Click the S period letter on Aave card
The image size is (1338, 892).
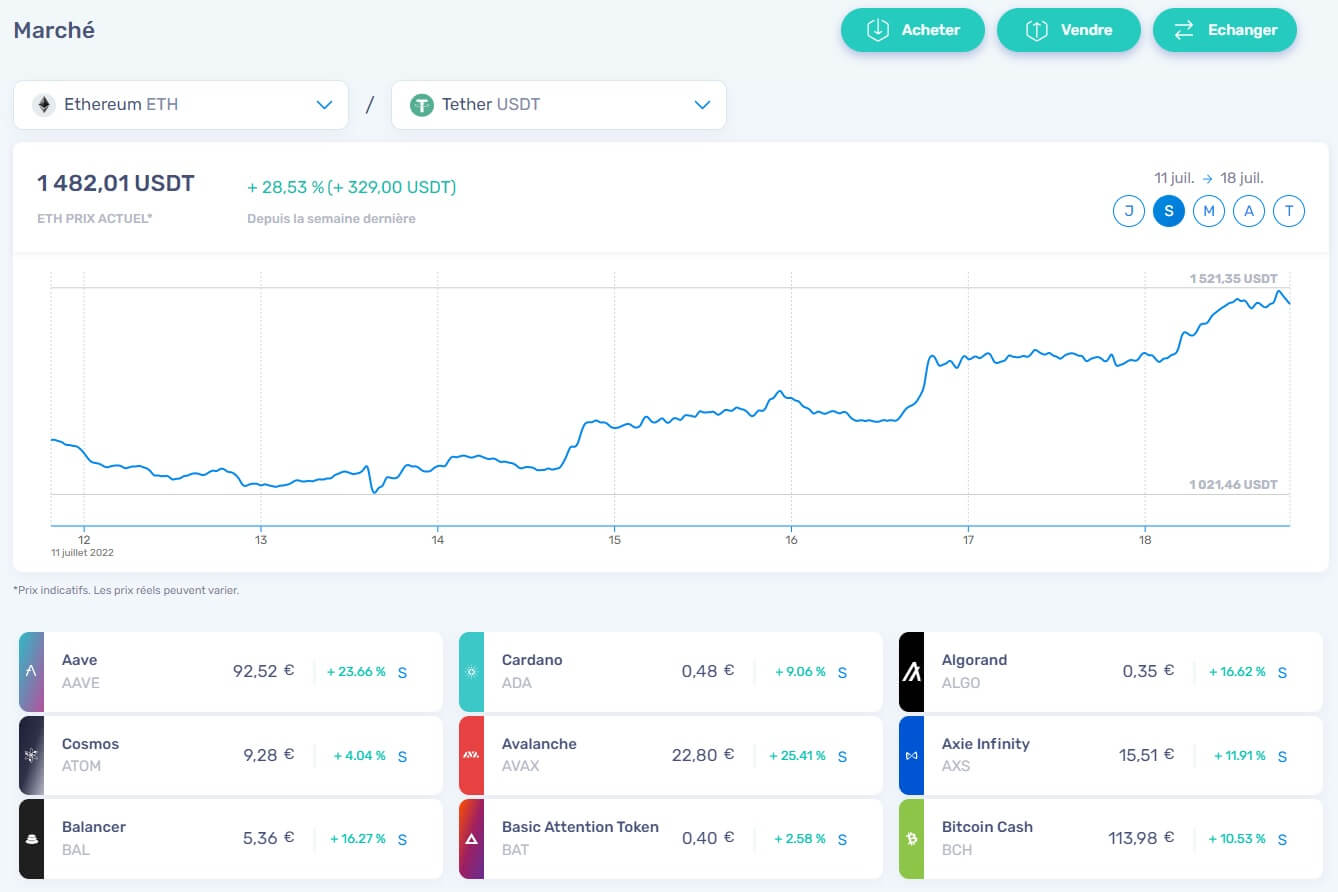[x=402, y=672]
